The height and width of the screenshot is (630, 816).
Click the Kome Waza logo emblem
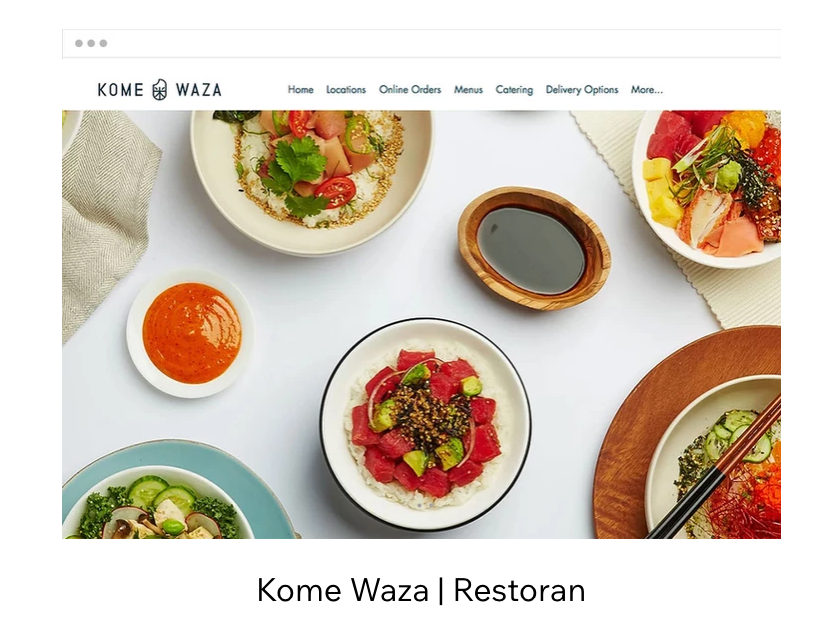pos(160,89)
